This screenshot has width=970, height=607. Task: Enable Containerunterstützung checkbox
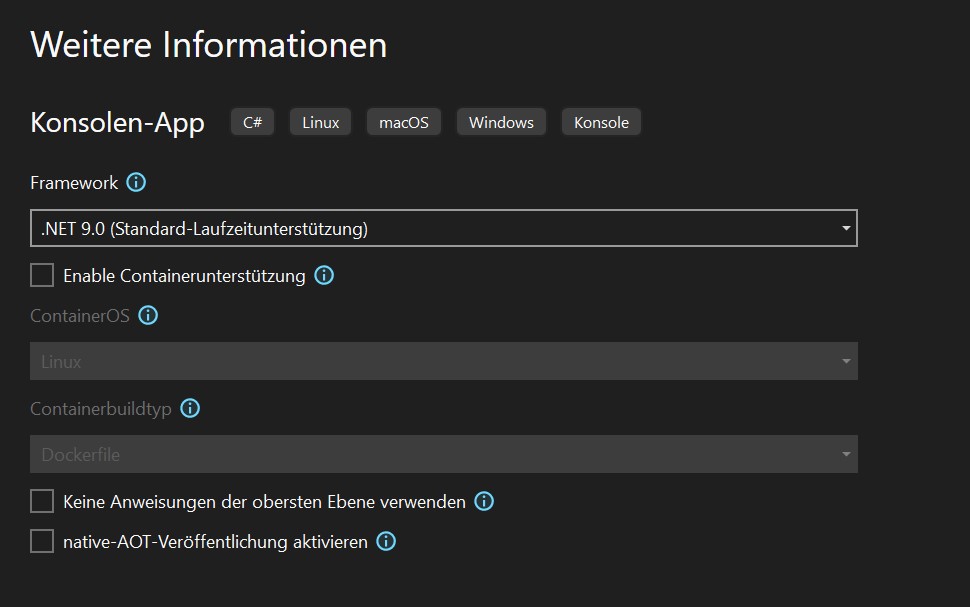pos(42,275)
